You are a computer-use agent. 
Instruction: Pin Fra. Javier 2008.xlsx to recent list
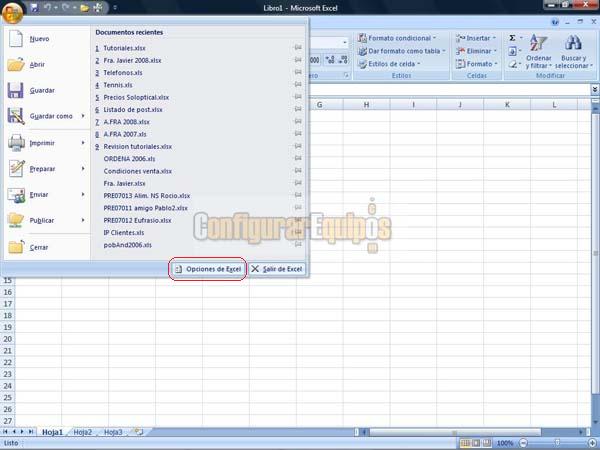click(x=298, y=60)
